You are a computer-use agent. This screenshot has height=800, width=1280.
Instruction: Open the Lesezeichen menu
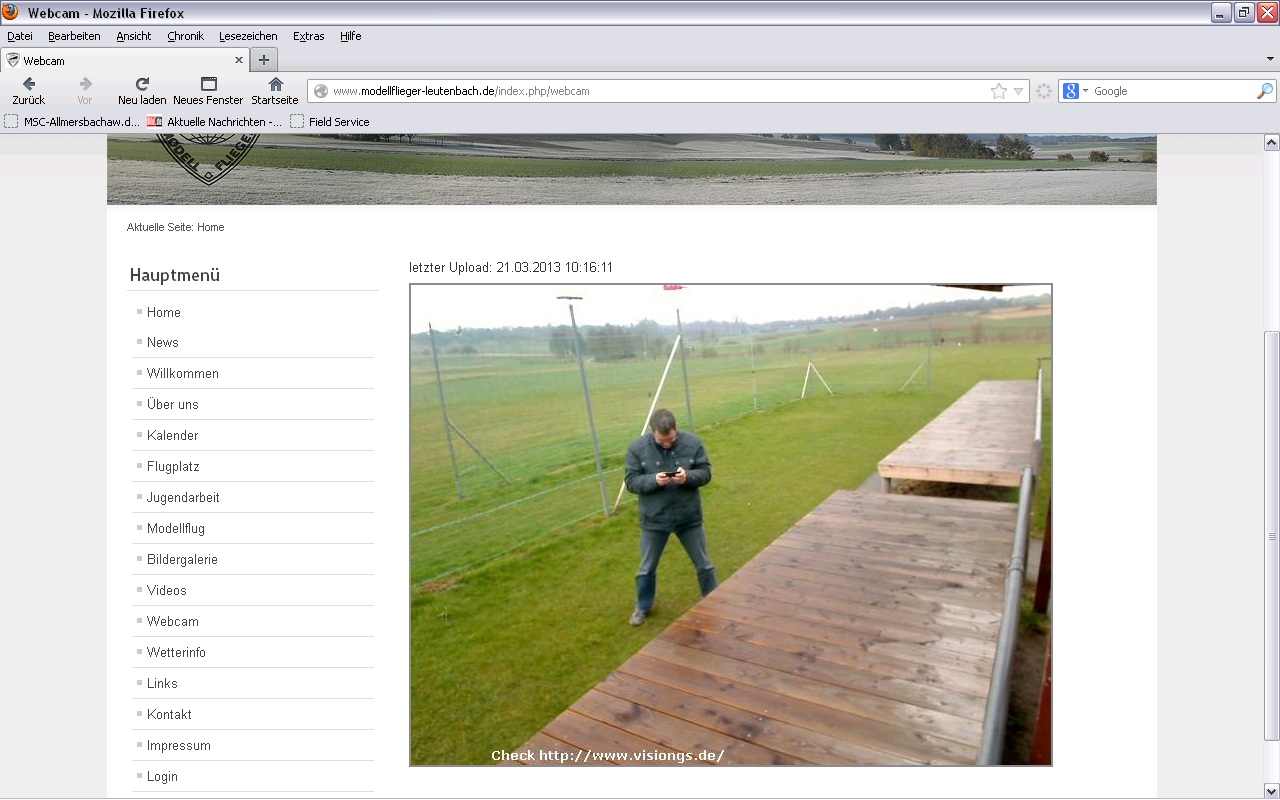coord(247,36)
